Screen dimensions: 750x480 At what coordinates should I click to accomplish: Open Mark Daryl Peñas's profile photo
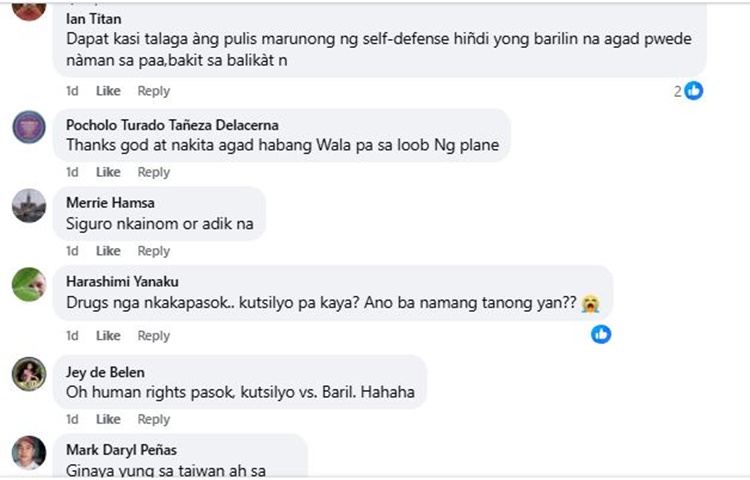pos(29,452)
